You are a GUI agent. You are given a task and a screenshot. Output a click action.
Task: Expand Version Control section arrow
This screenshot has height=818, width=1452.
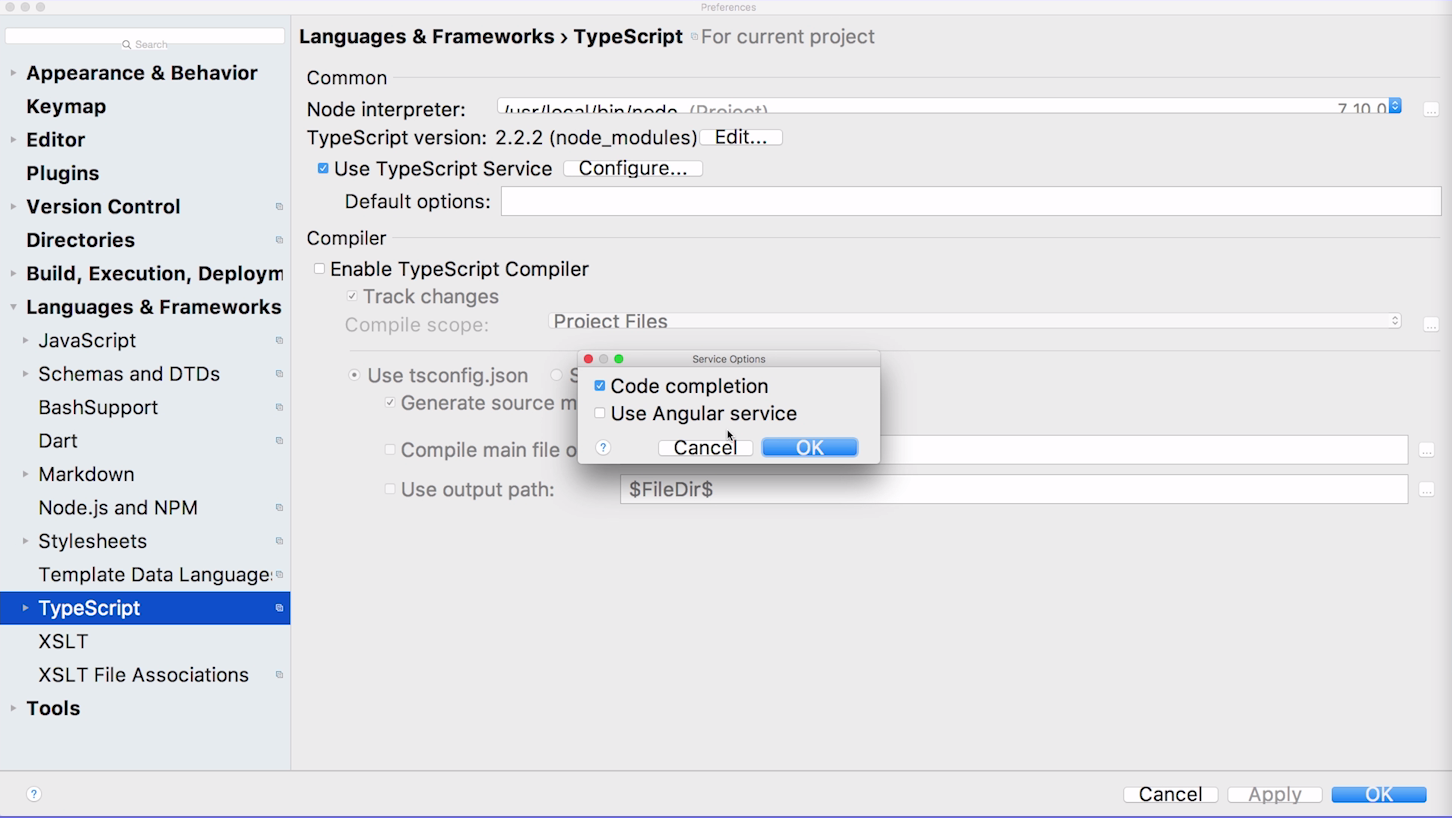pos(13,207)
